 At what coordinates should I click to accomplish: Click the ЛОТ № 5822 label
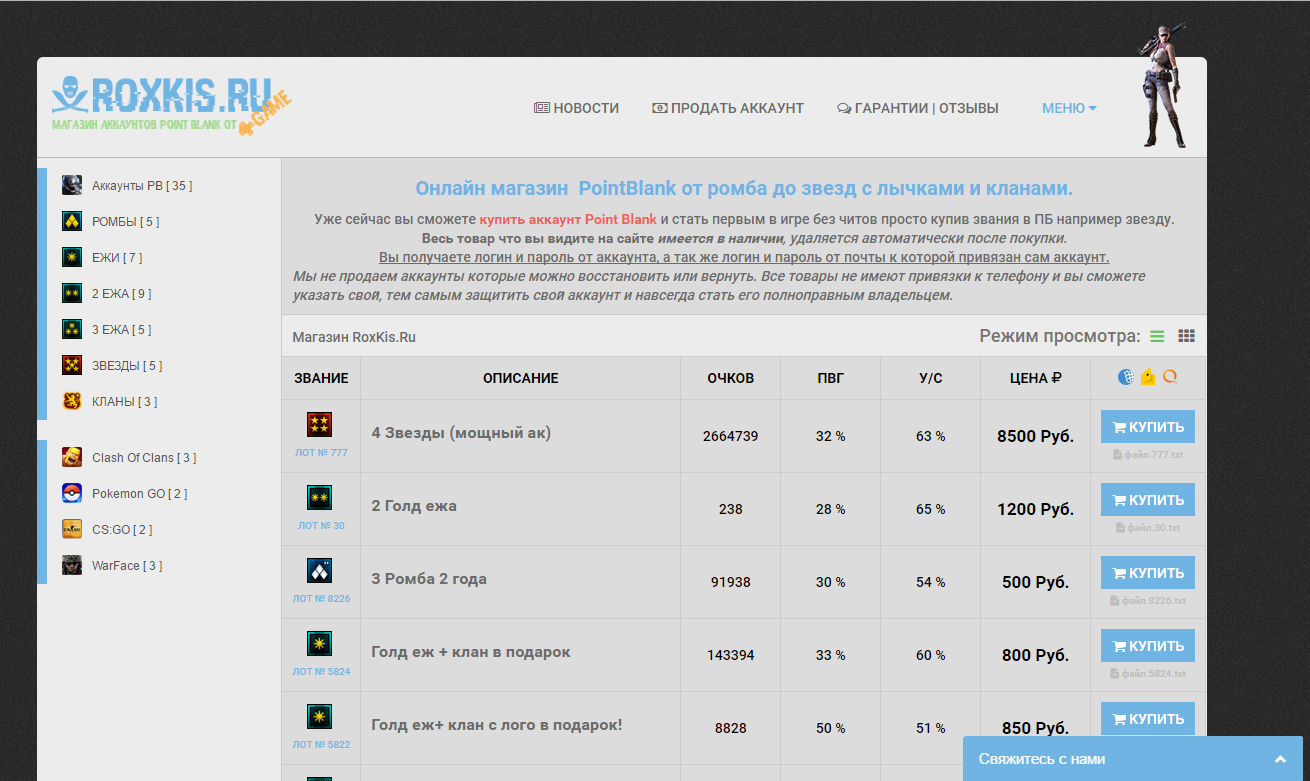(x=321, y=744)
